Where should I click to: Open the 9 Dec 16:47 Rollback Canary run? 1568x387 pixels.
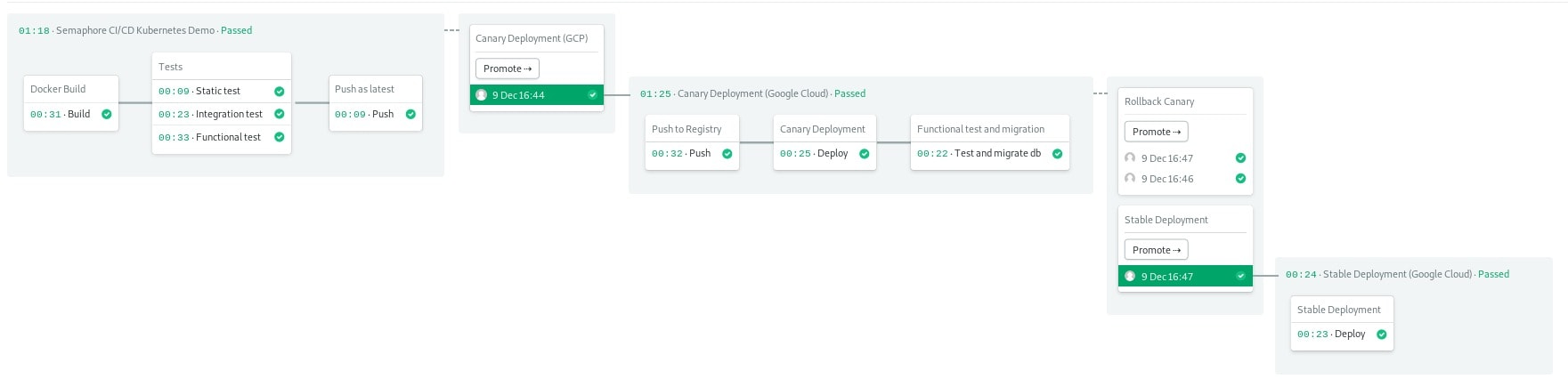point(1166,158)
